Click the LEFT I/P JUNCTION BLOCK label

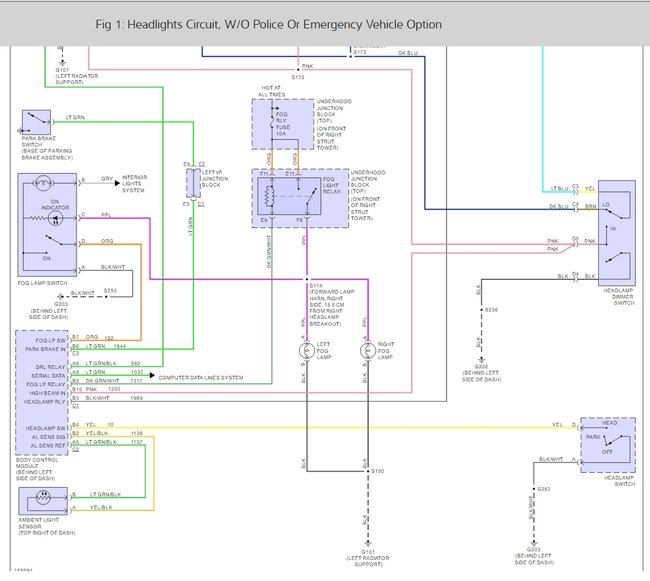(215, 179)
